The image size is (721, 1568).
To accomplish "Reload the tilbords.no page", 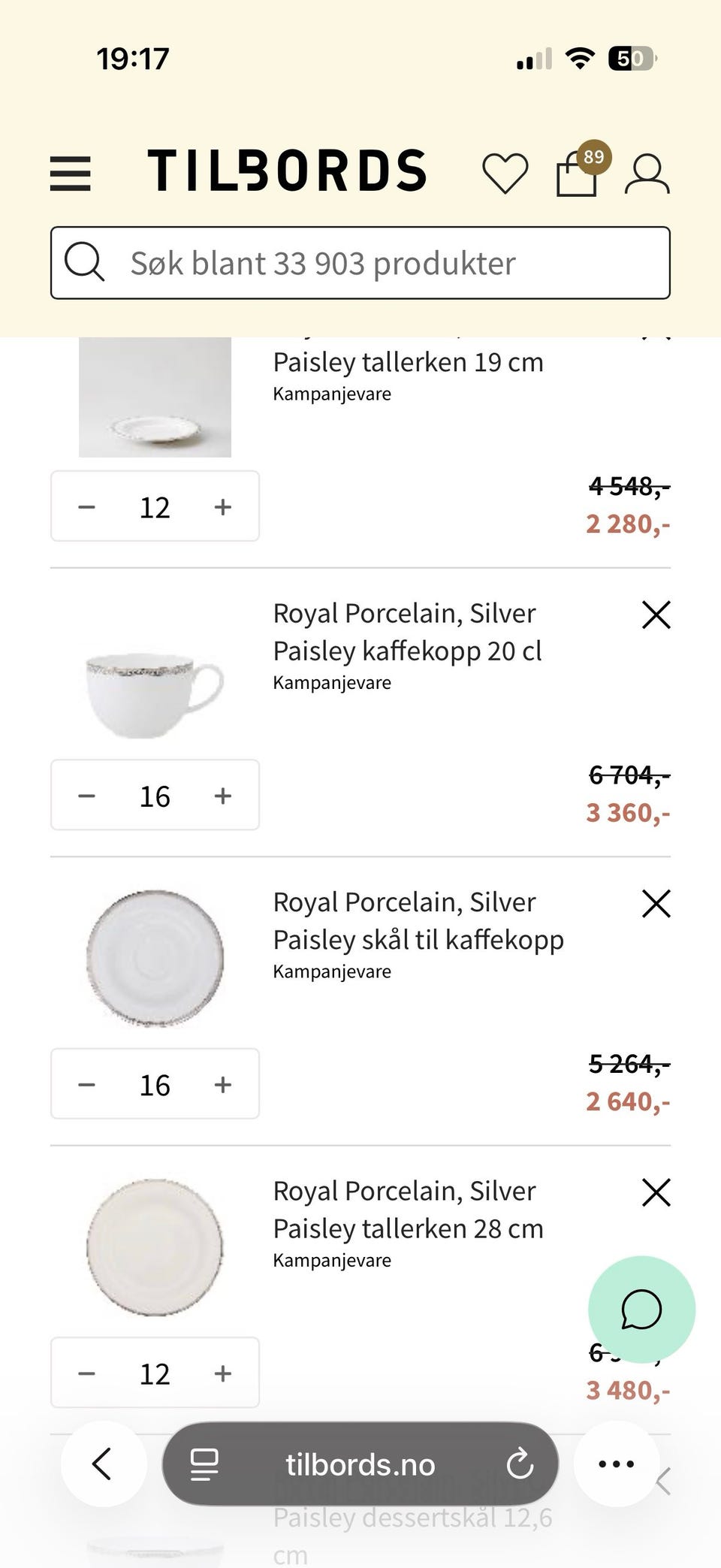I will pyautogui.click(x=520, y=1464).
